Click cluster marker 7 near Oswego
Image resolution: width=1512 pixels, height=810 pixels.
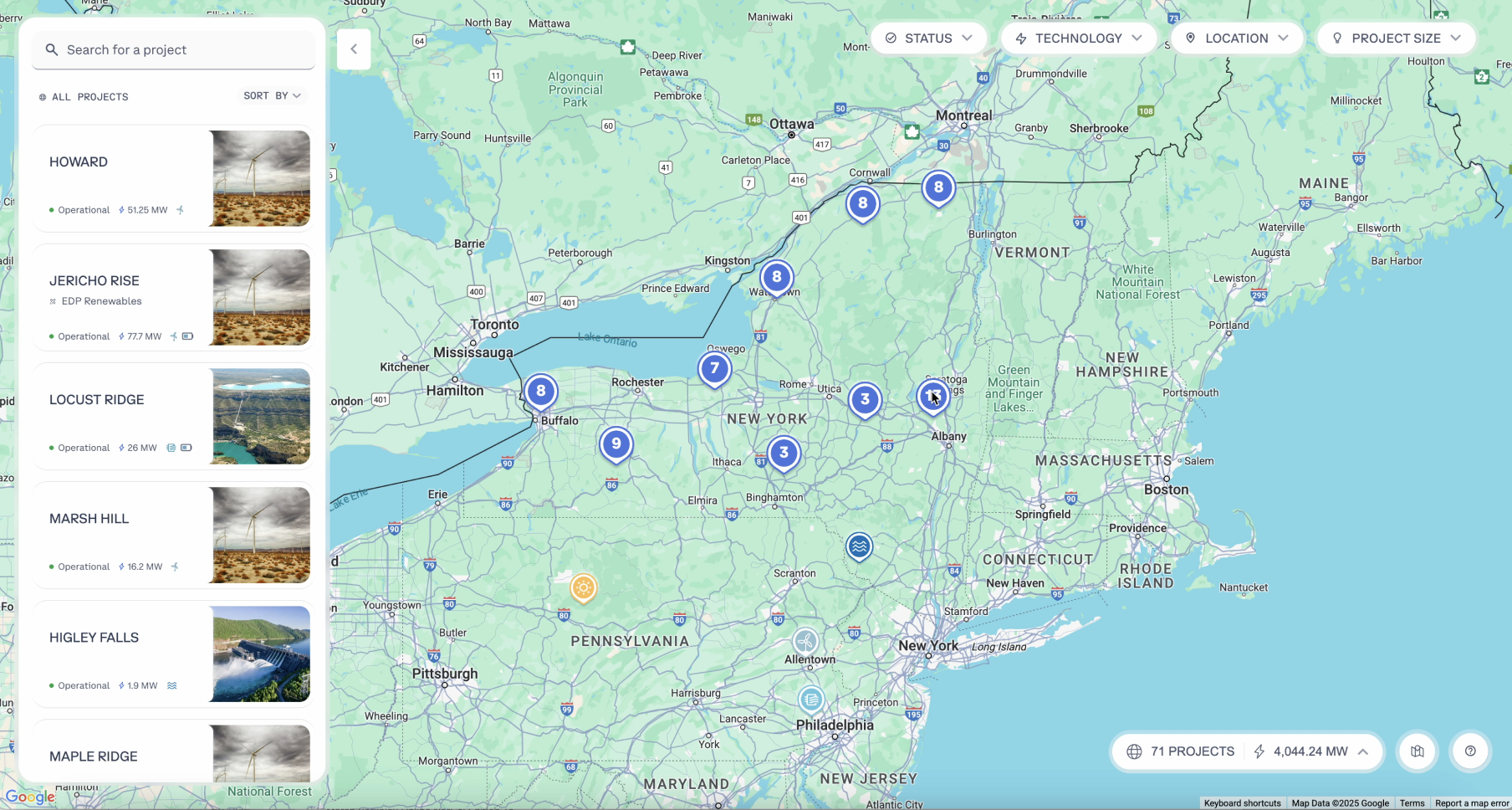click(714, 368)
